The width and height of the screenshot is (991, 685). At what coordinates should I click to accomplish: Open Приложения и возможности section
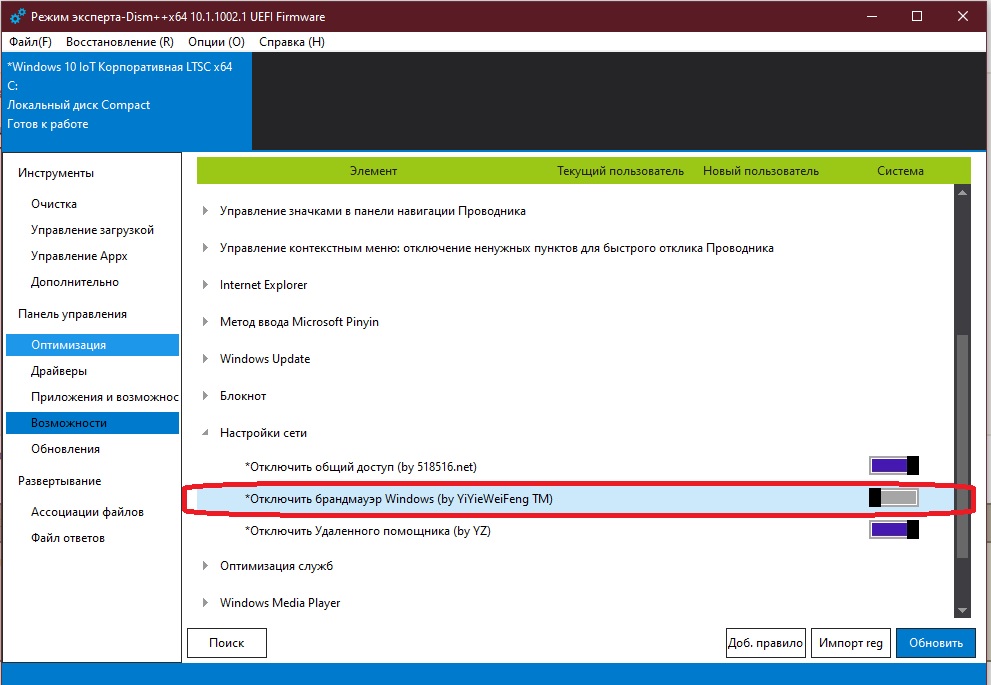[x=104, y=397]
